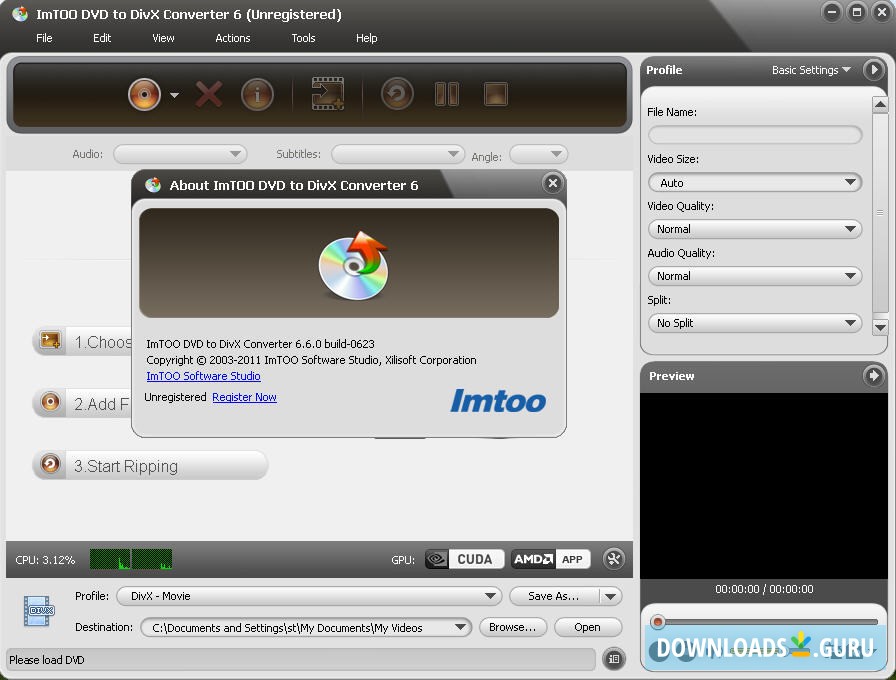Click the preview seek slider handle
This screenshot has height=680, width=896.
point(658,622)
